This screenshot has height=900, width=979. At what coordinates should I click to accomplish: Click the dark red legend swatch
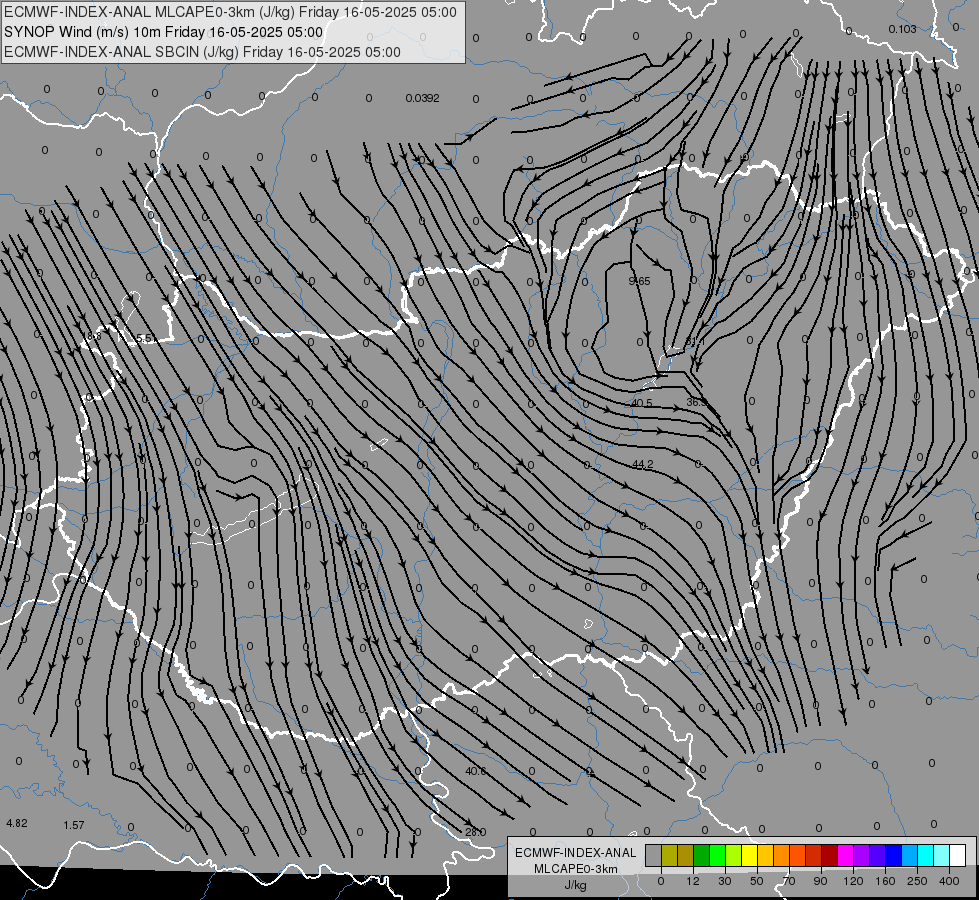click(x=830, y=855)
